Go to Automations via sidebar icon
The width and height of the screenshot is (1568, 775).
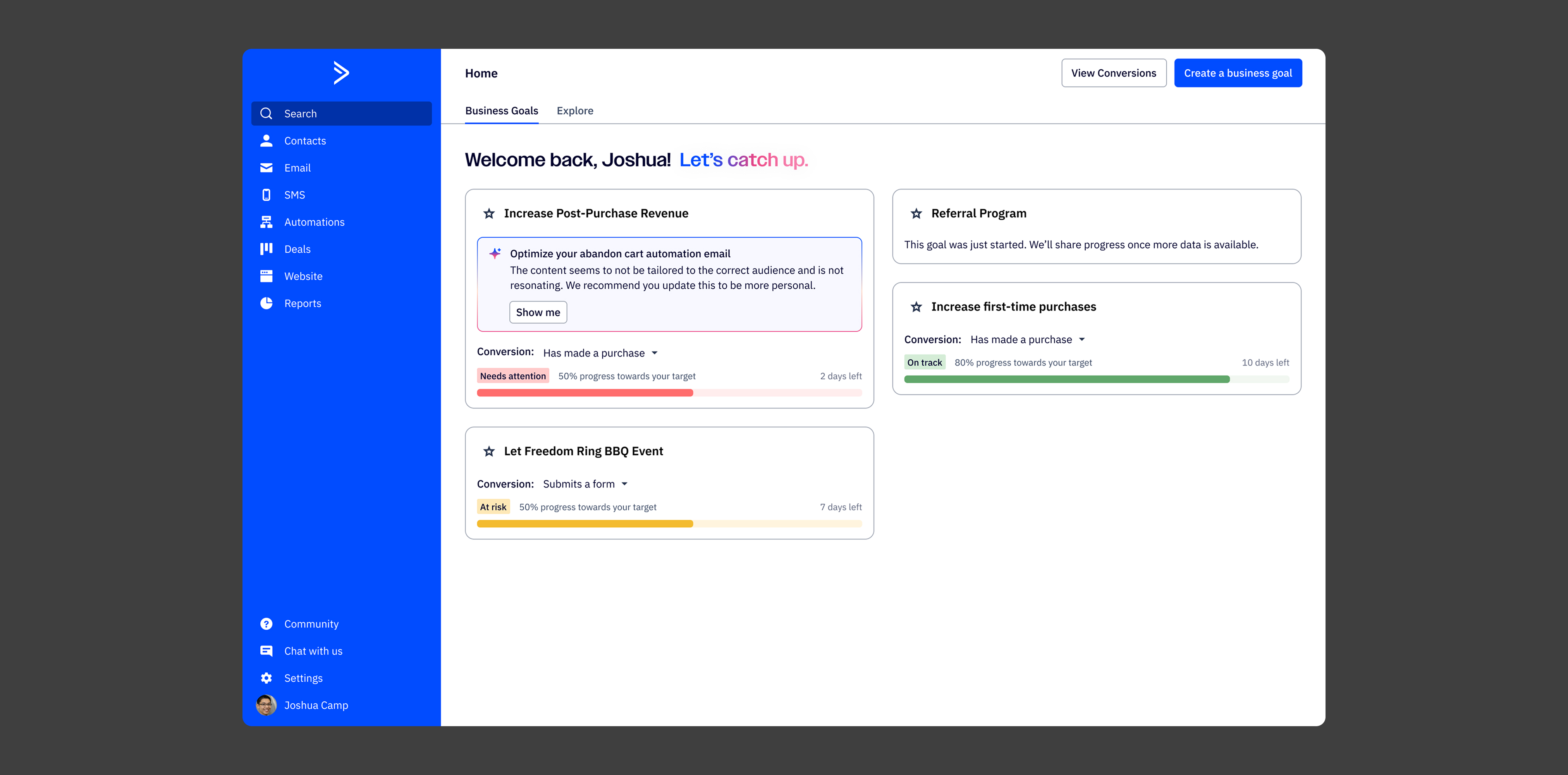click(266, 222)
